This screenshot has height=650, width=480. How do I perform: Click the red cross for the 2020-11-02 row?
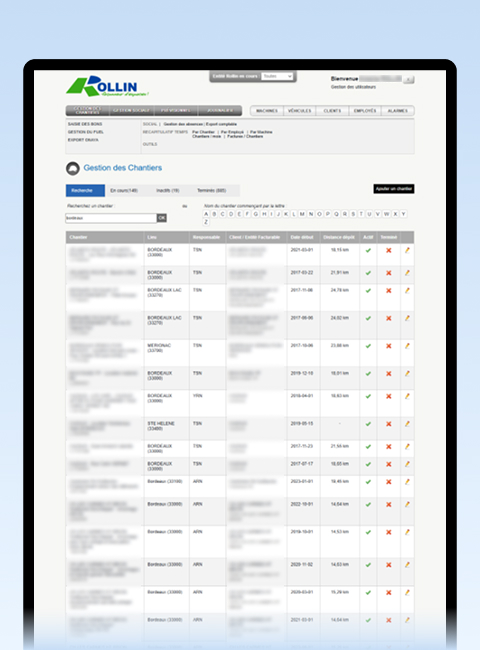pos(388,565)
